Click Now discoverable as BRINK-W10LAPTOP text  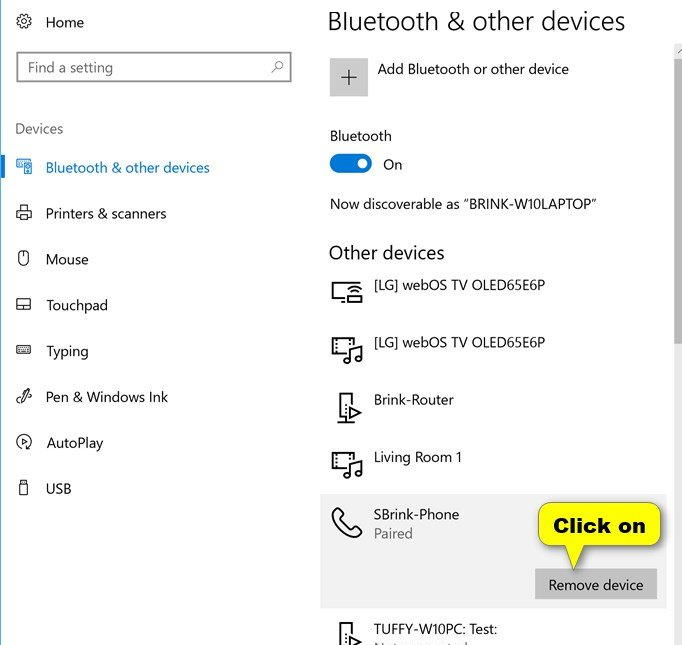(463, 204)
